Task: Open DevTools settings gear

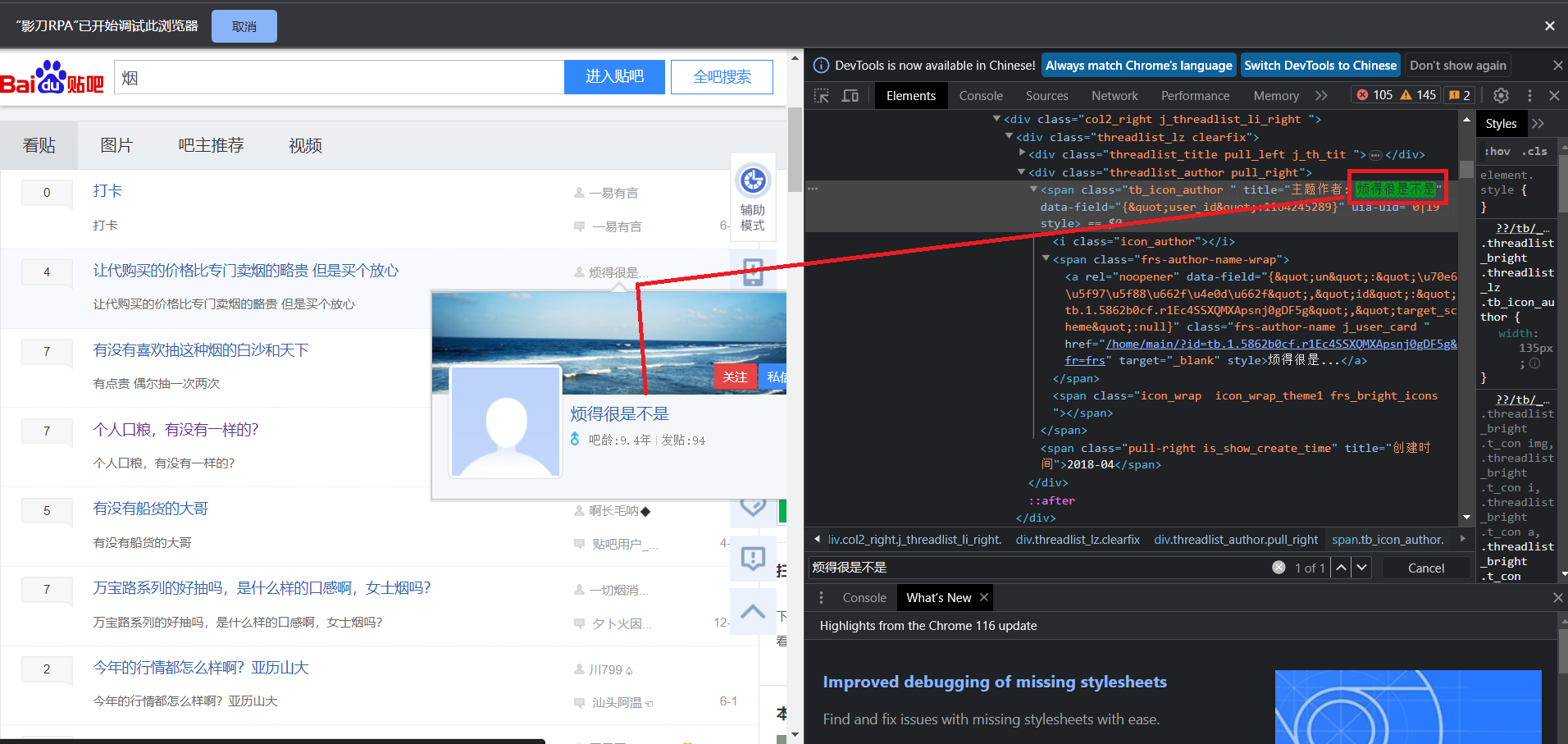Action: point(1501,96)
